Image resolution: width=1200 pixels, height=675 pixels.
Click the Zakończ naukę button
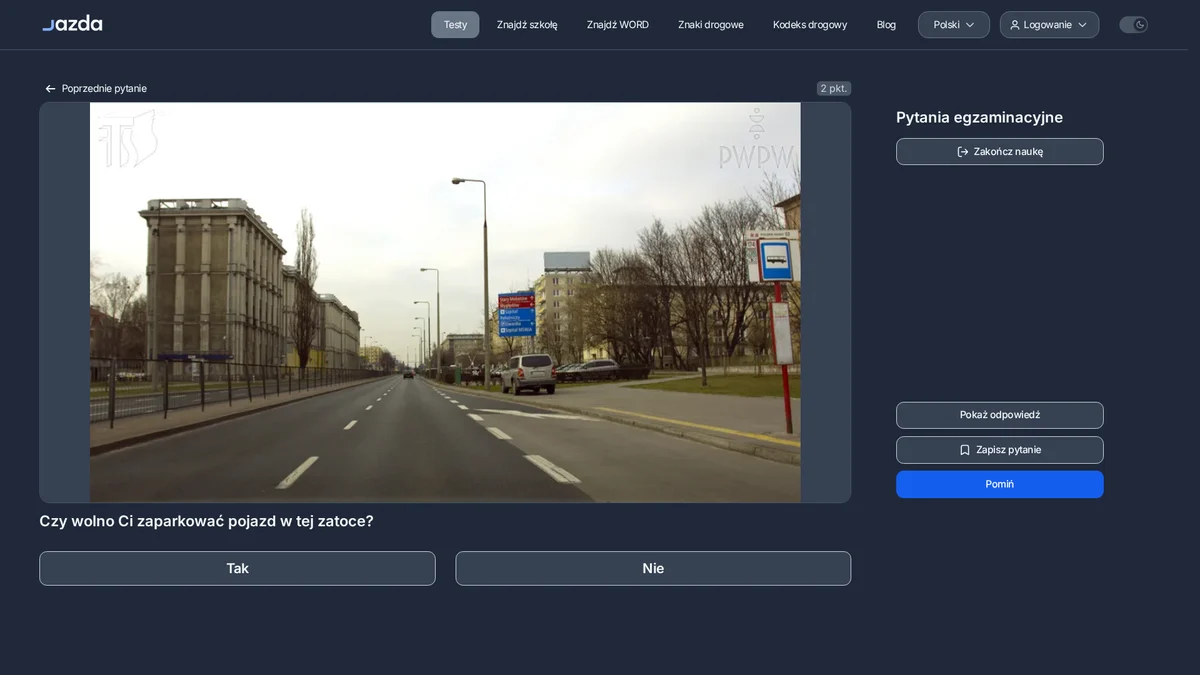[1000, 152]
